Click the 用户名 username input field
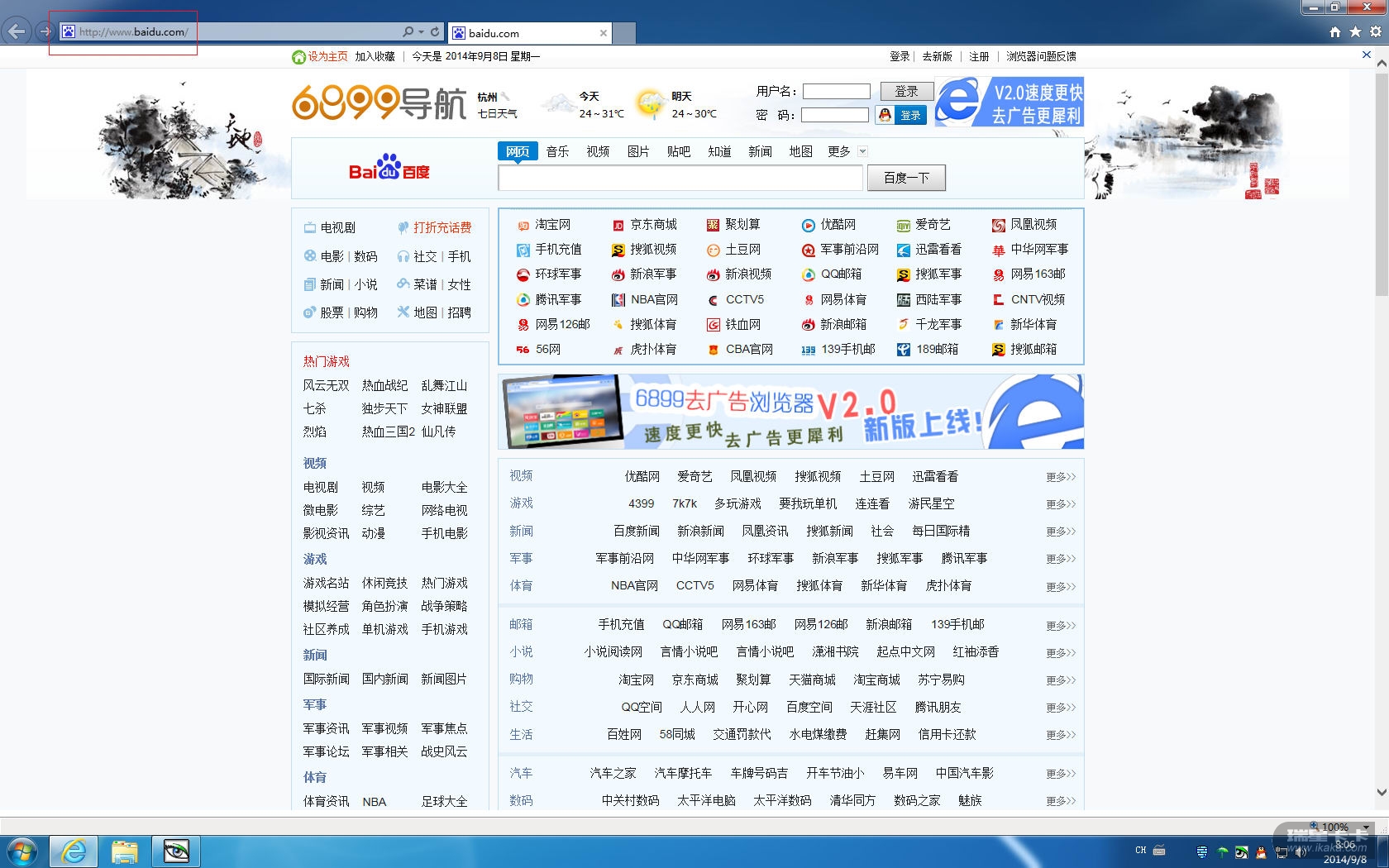This screenshot has width=1389, height=868. (836, 92)
